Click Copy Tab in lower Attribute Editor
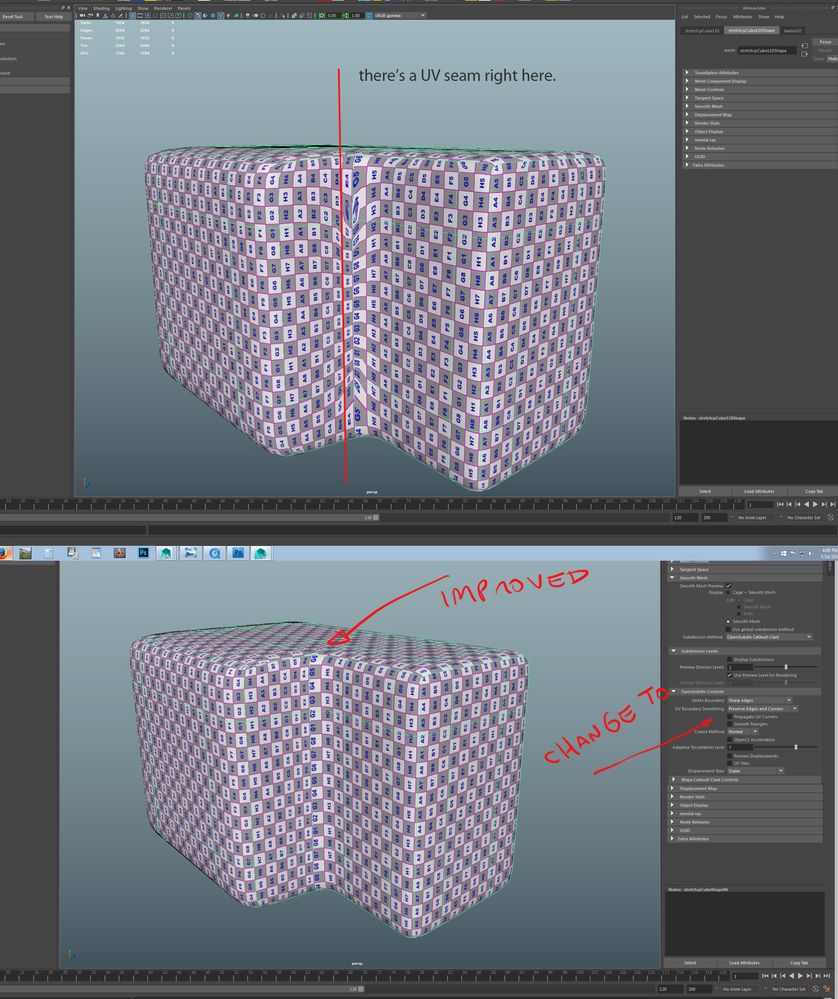Viewport: 838px width, 999px height. (x=799, y=963)
